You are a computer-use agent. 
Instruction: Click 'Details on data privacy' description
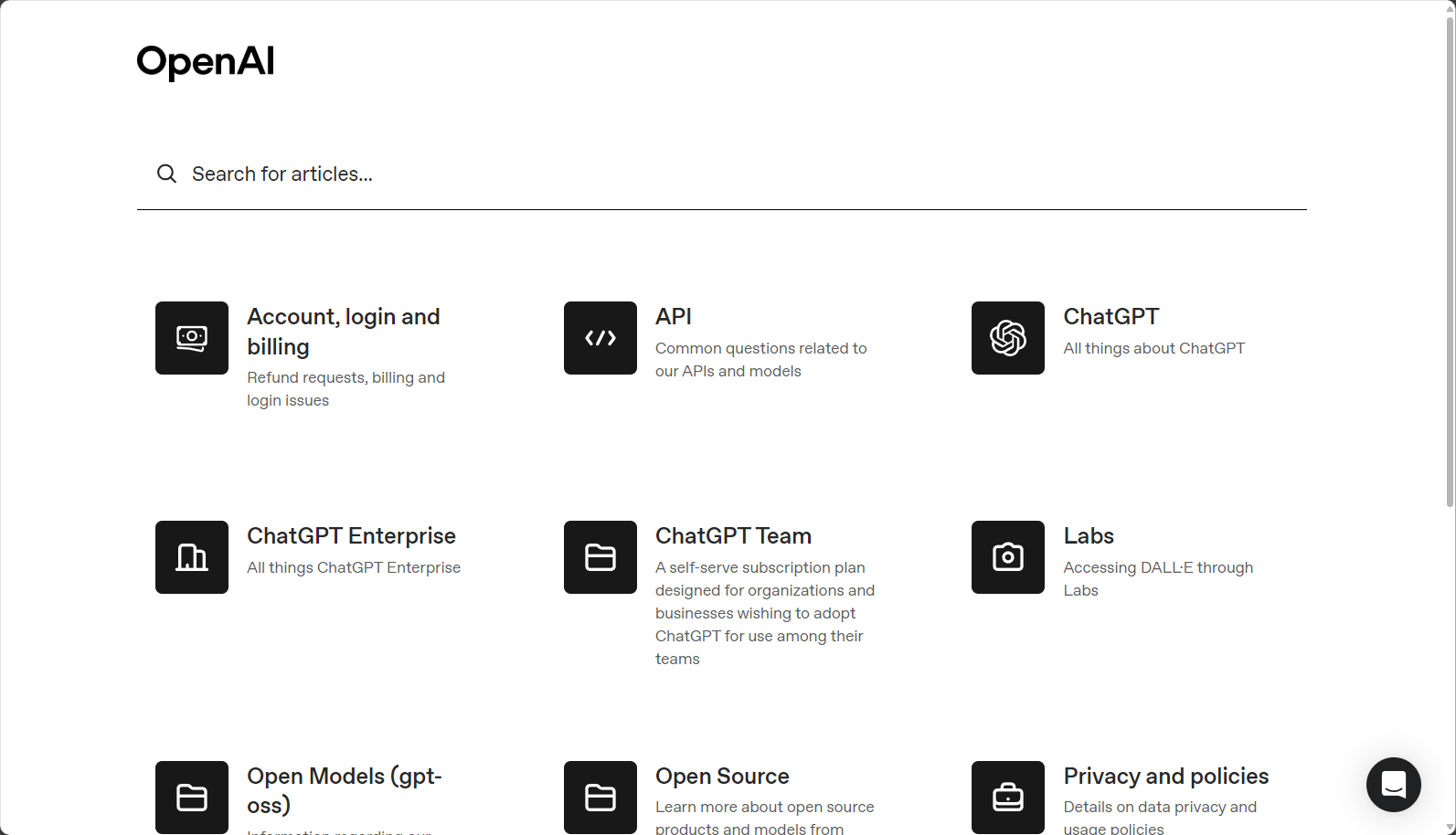(1160, 818)
